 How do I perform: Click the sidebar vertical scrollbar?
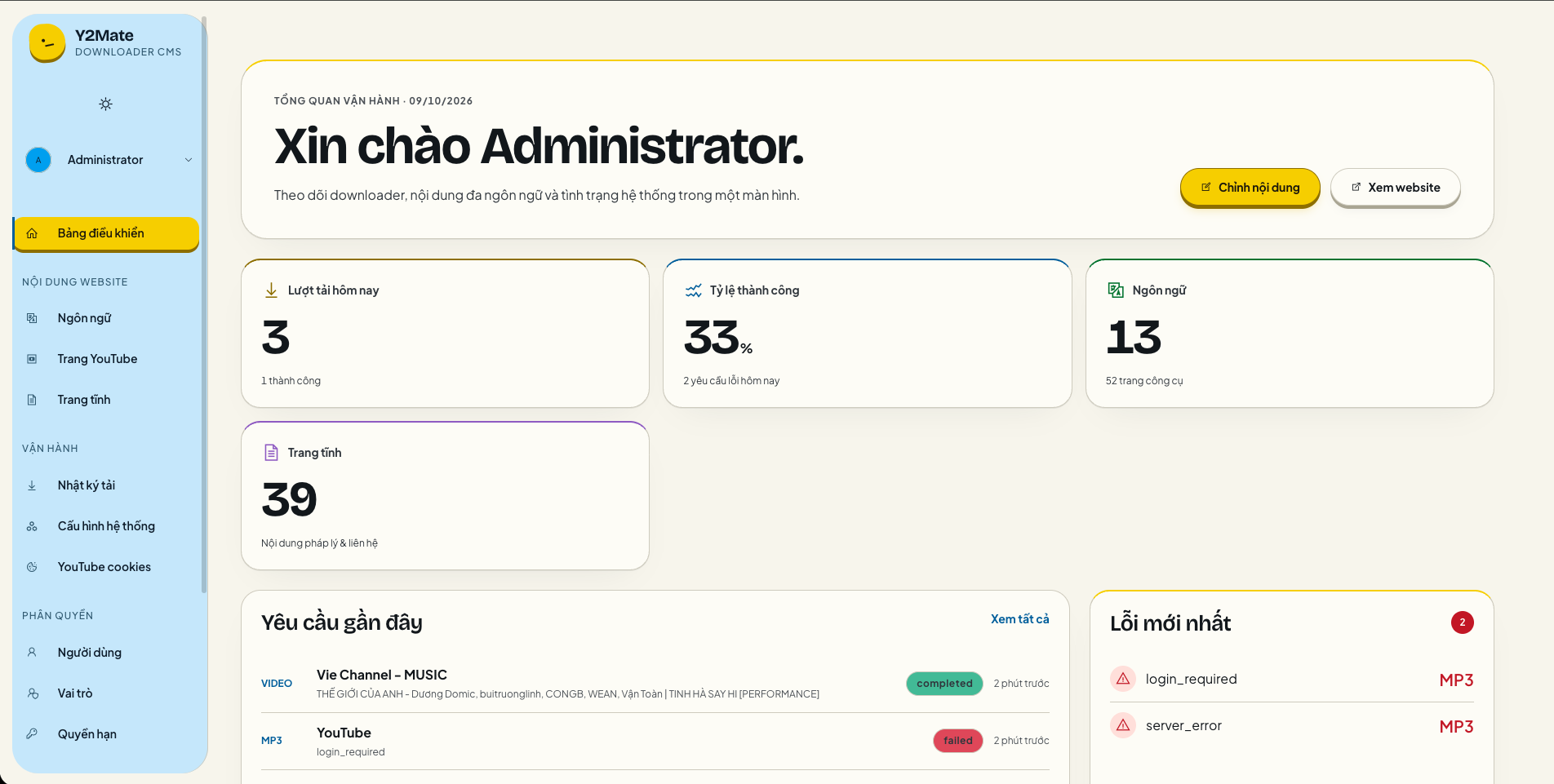204,304
